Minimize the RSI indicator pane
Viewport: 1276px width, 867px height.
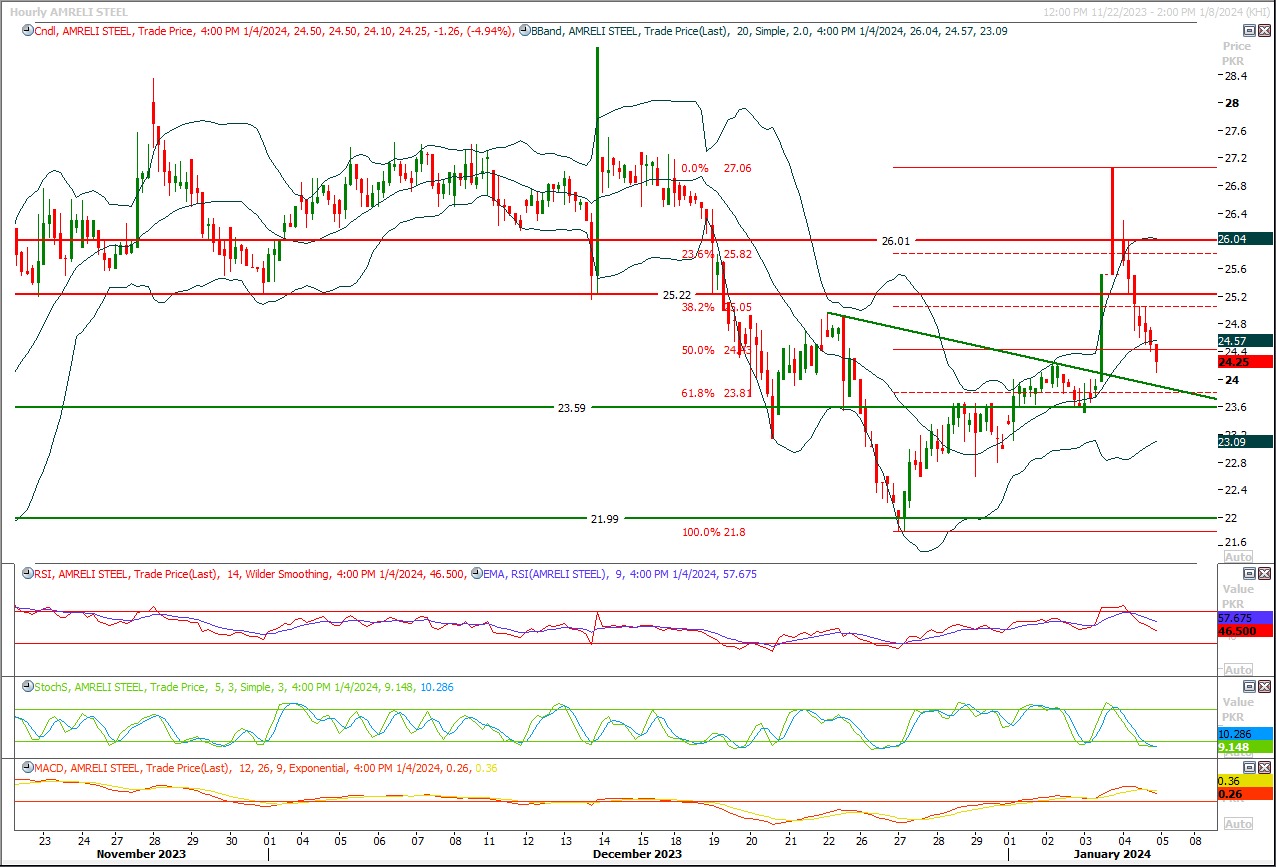tap(1249, 573)
